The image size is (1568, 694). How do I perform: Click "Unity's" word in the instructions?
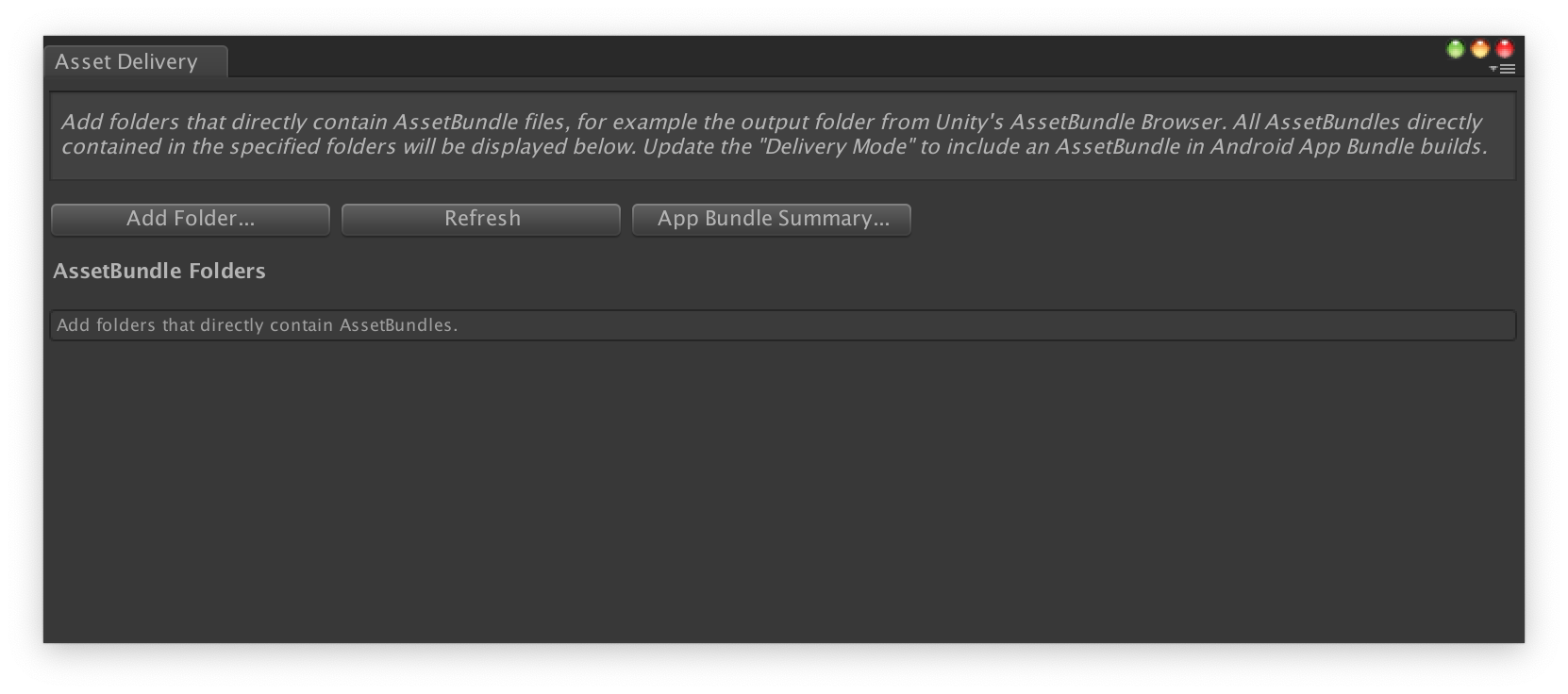(x=969, y=123)
